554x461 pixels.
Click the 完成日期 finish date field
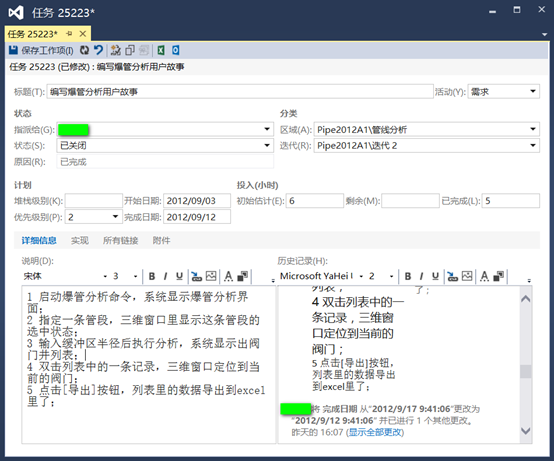(x=197, y=217)
